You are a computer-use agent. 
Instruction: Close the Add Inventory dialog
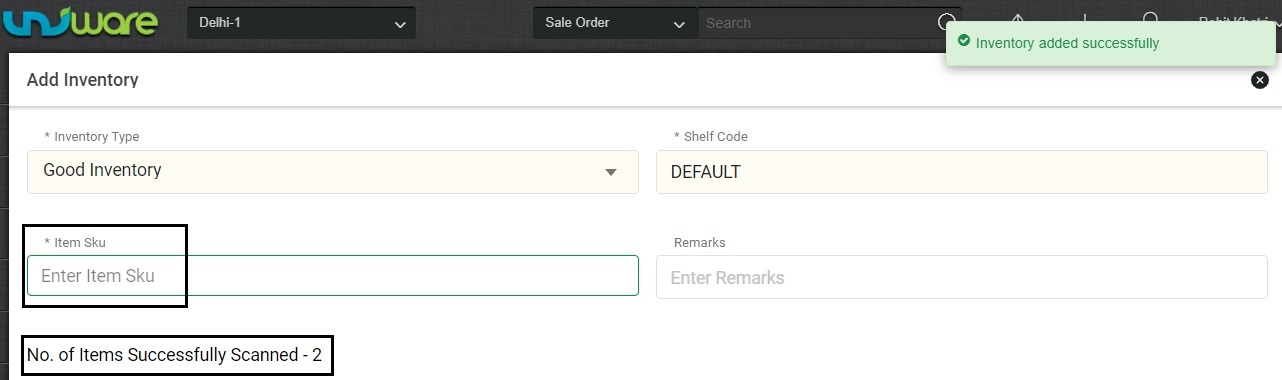click(x=1260, y=80)
